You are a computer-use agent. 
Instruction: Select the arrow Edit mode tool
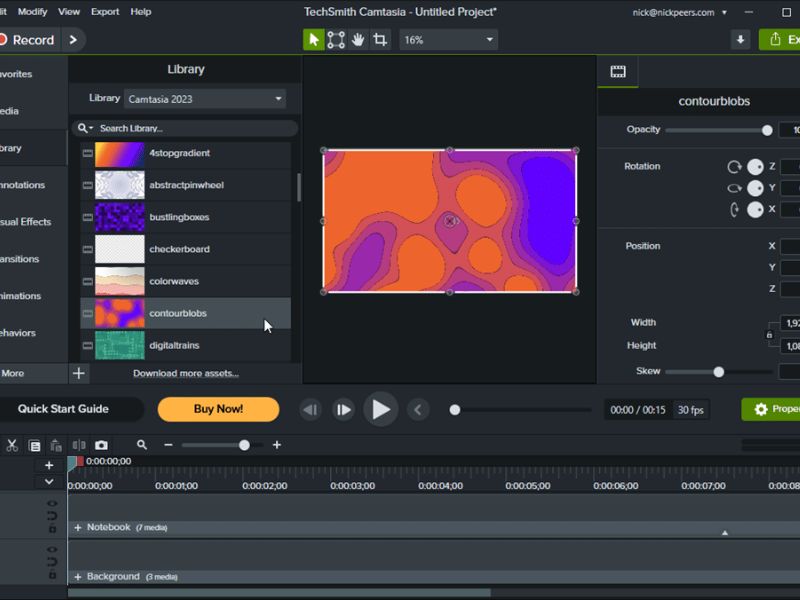point(314,40)
